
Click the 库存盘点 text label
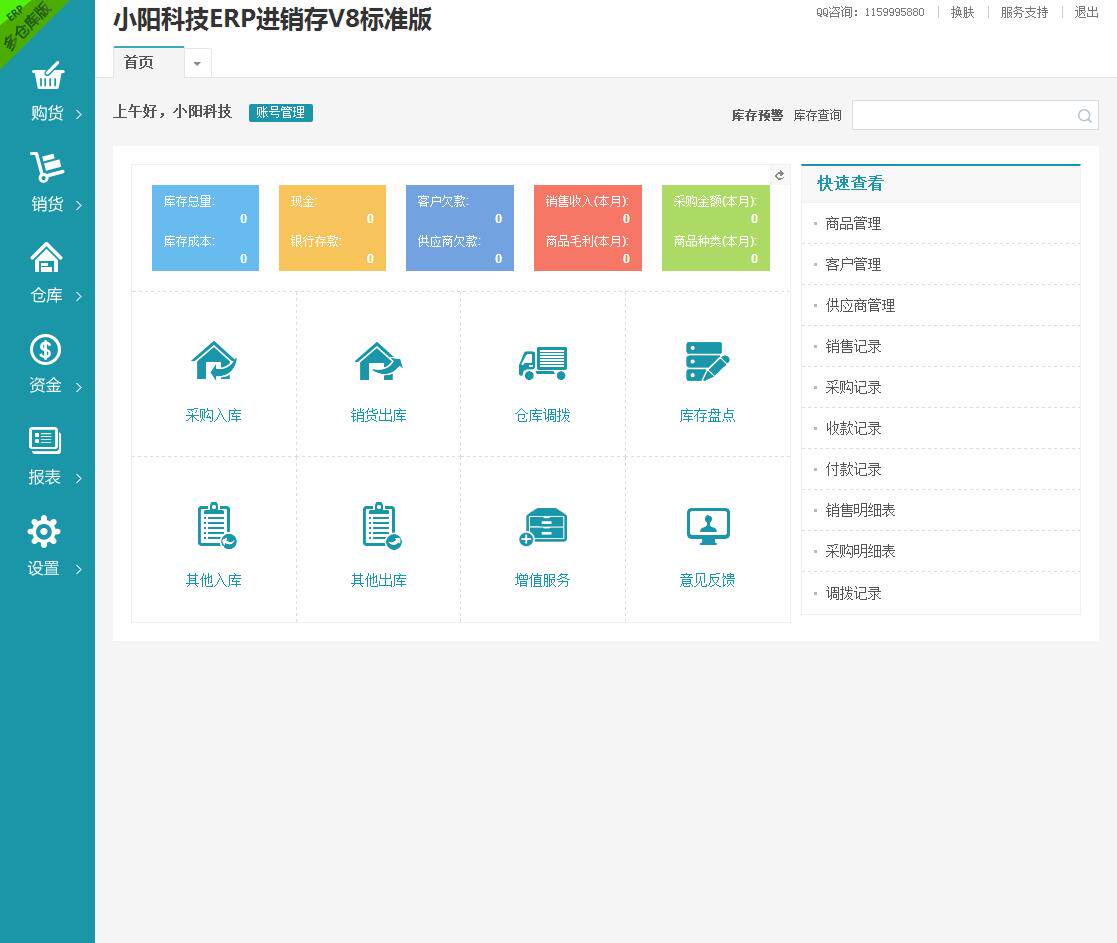(707, 415)
